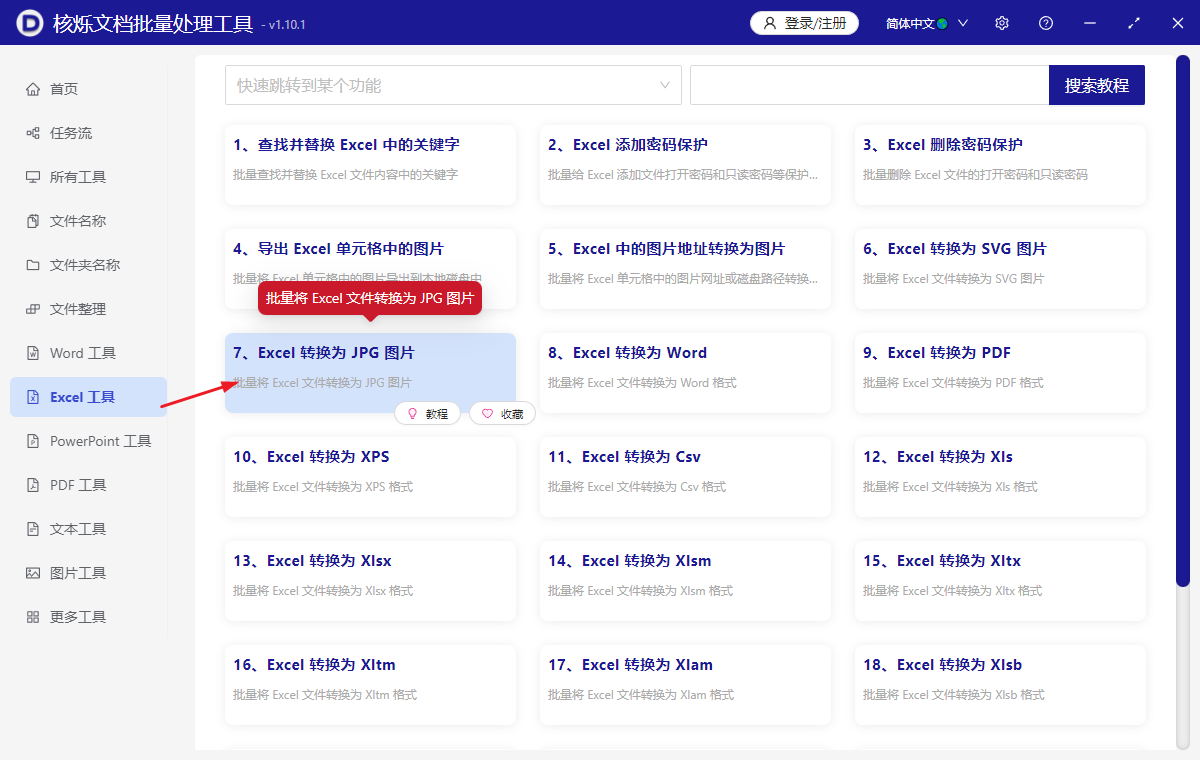Click the 登录/注册 login button
The height and width of the screenshot is (760, 1200).
coord(804,23)
